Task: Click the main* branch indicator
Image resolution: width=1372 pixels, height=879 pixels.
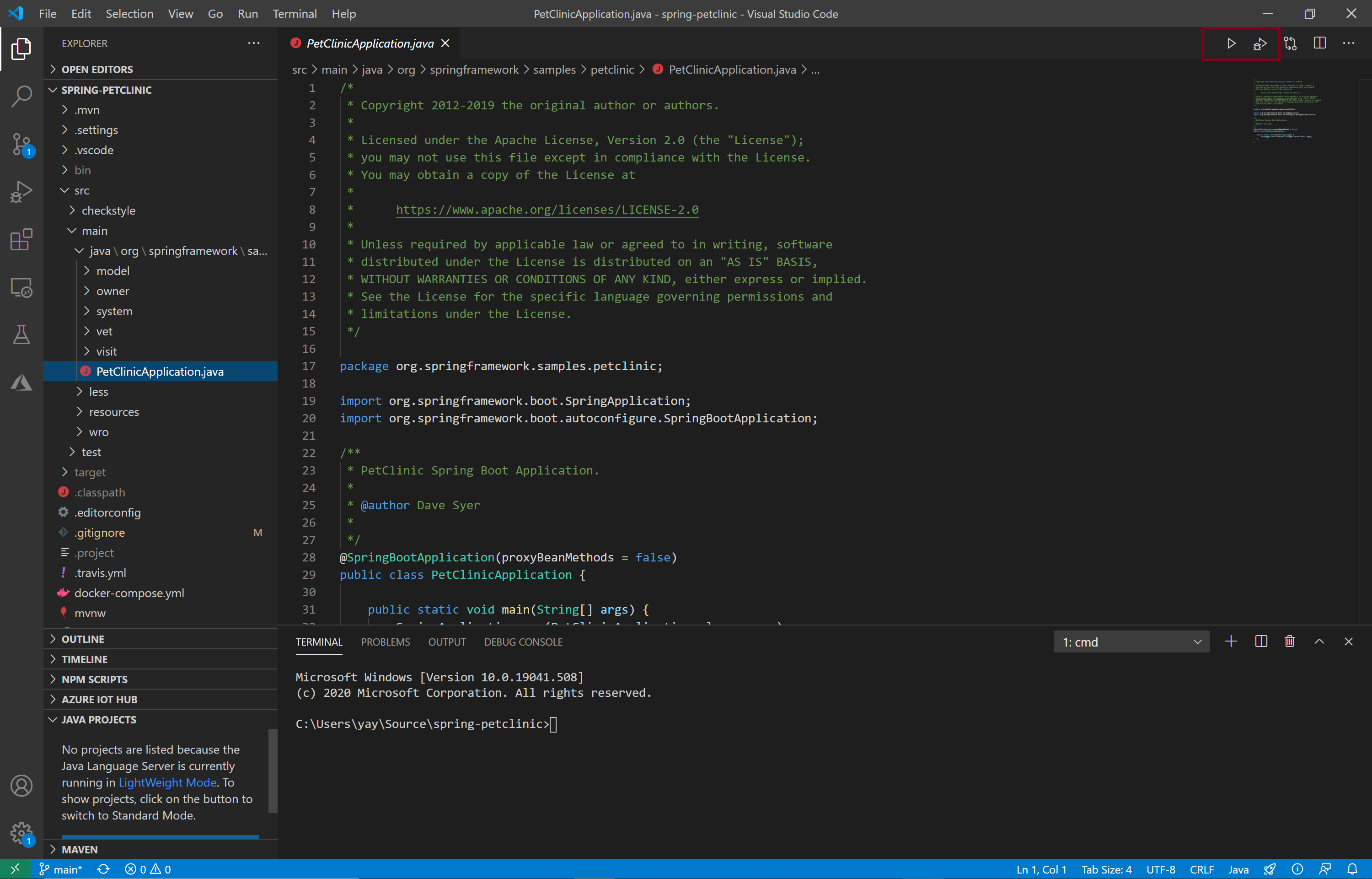Action: tap(60, 869)
